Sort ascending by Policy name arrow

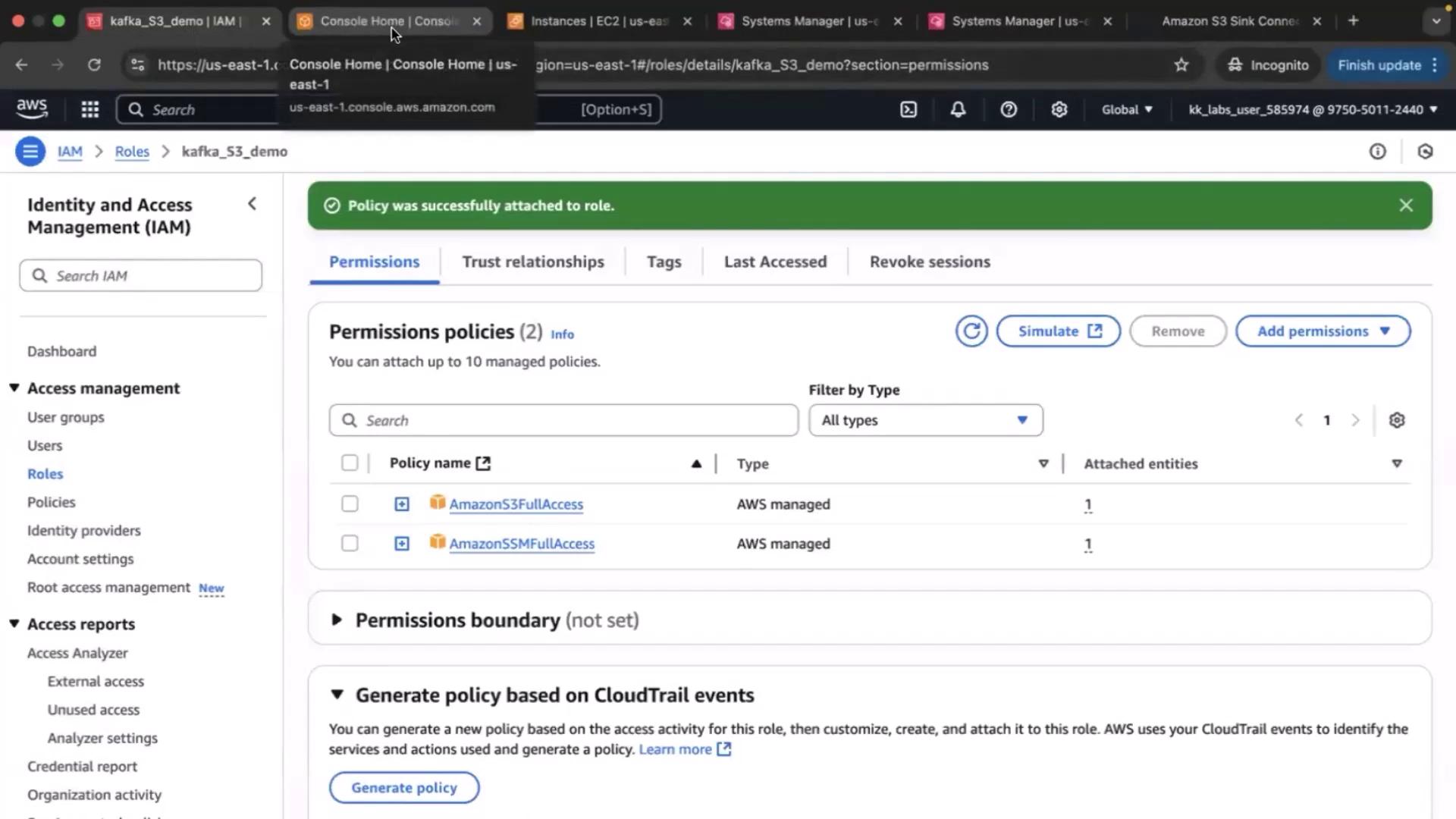click(x=696, y=464)
